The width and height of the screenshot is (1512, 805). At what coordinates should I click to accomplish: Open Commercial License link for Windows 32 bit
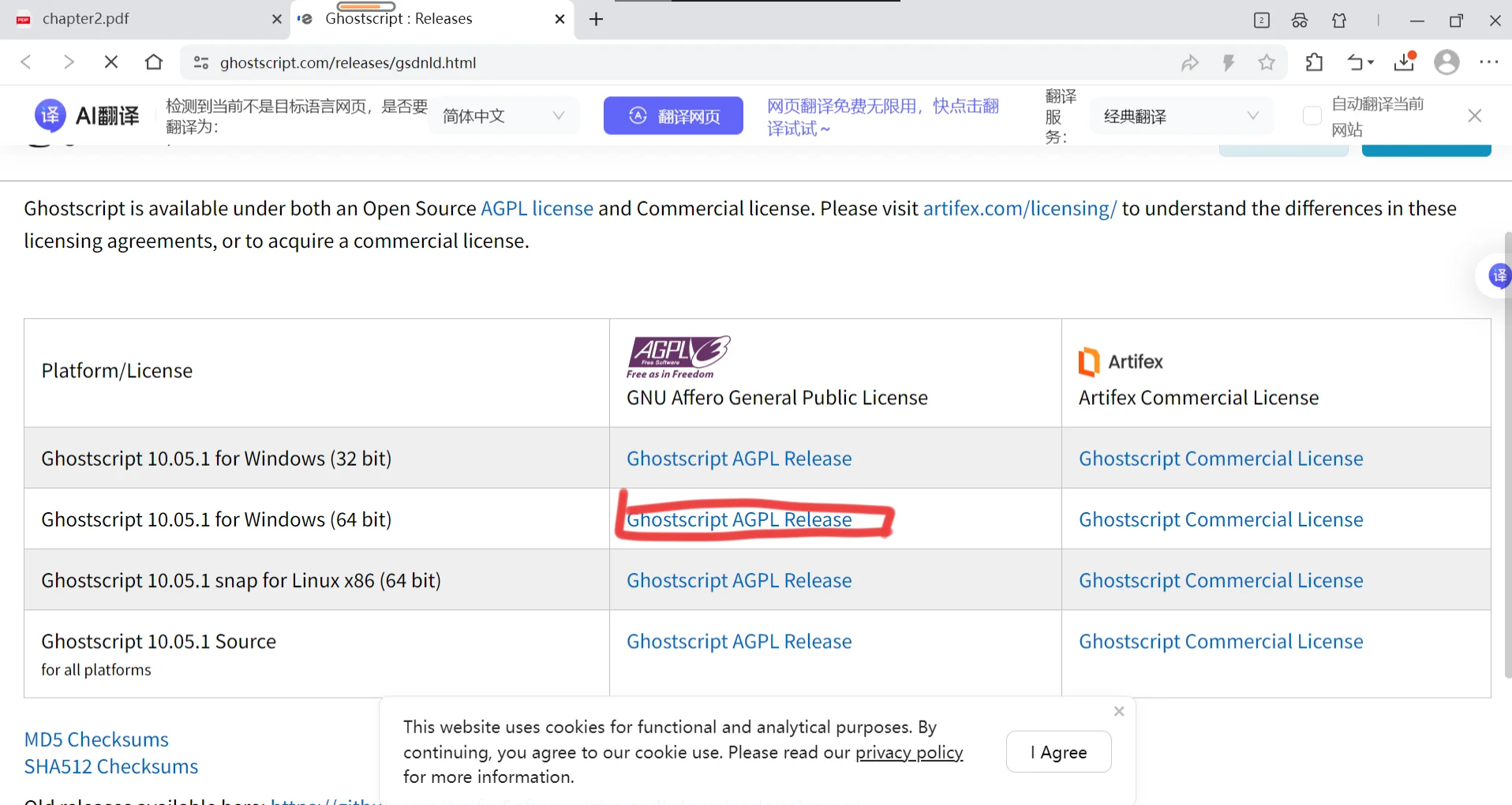coord(1221,459)
